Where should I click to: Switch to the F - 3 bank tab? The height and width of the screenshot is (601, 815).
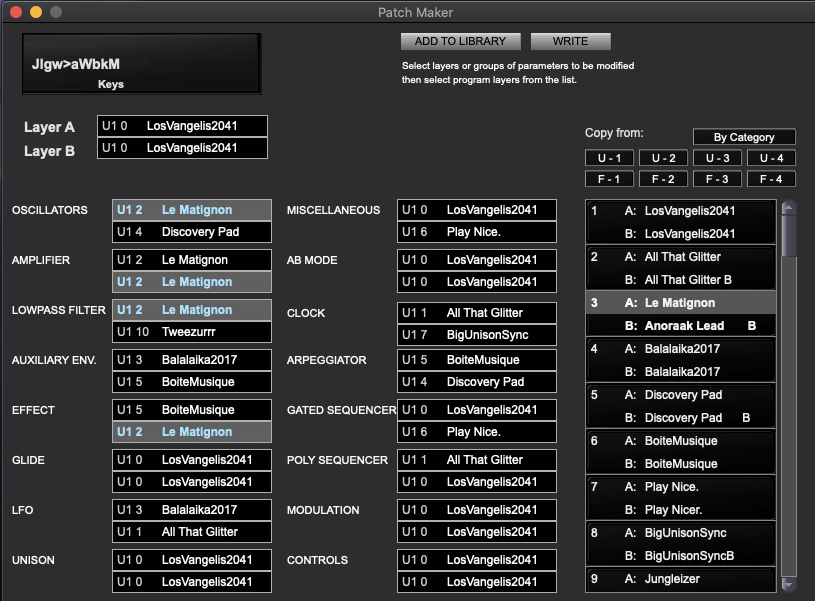point(716,180)
